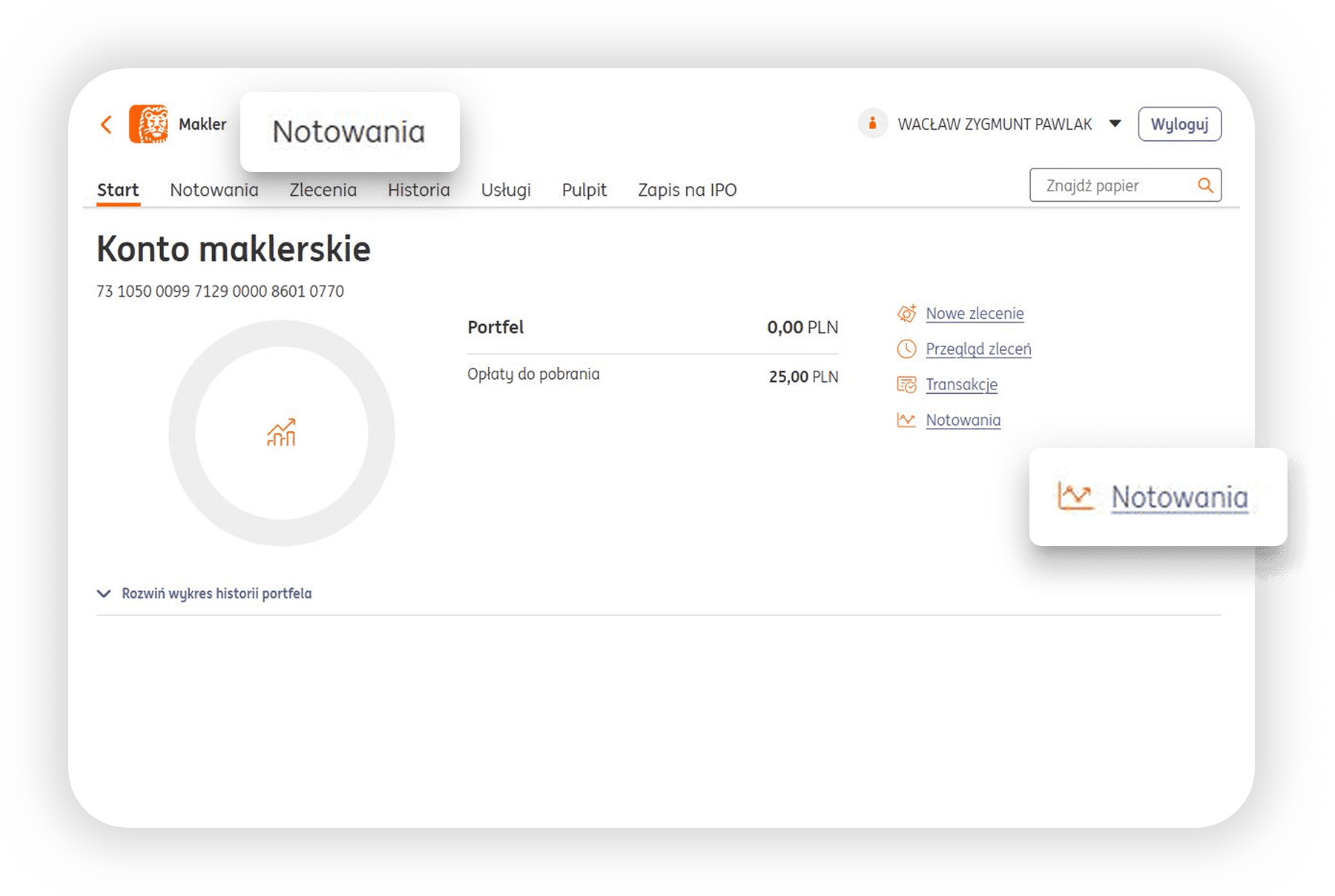Click the portfolio chart icon in circle
The height and width of the screenshot is (896, 1335).
click(x=281, y=433)
